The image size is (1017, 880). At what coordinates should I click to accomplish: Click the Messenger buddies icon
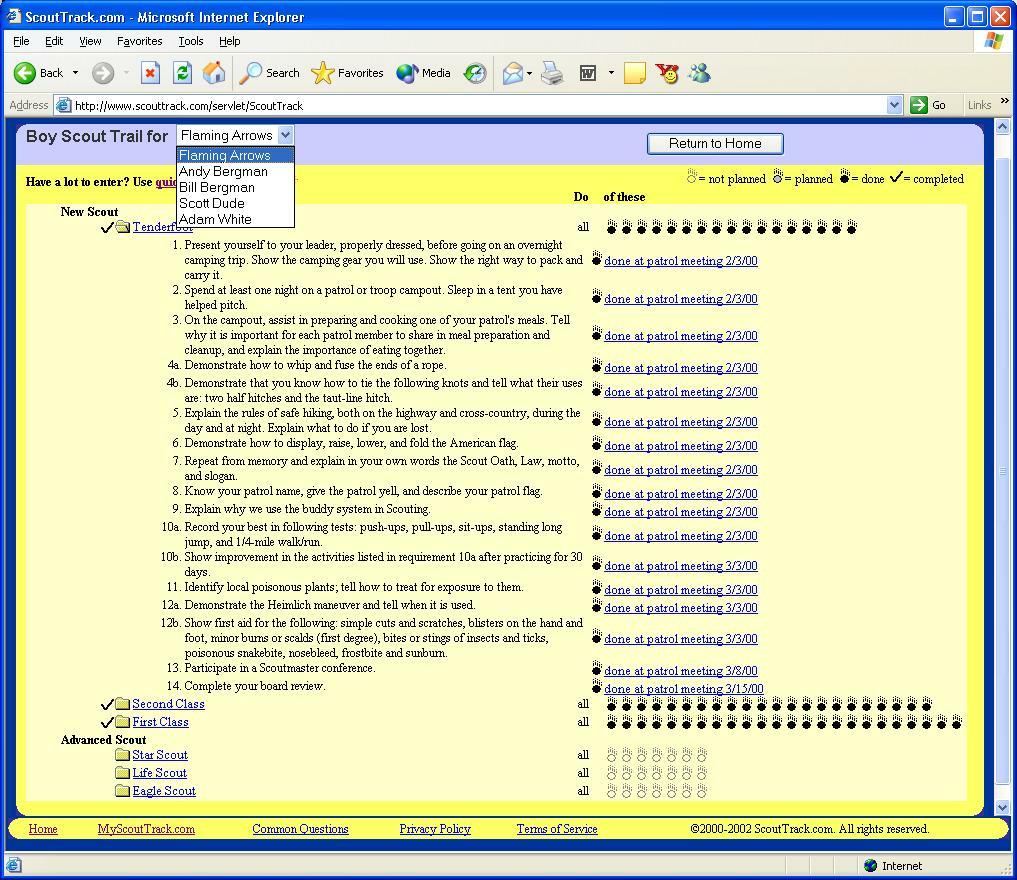(699, 73)
